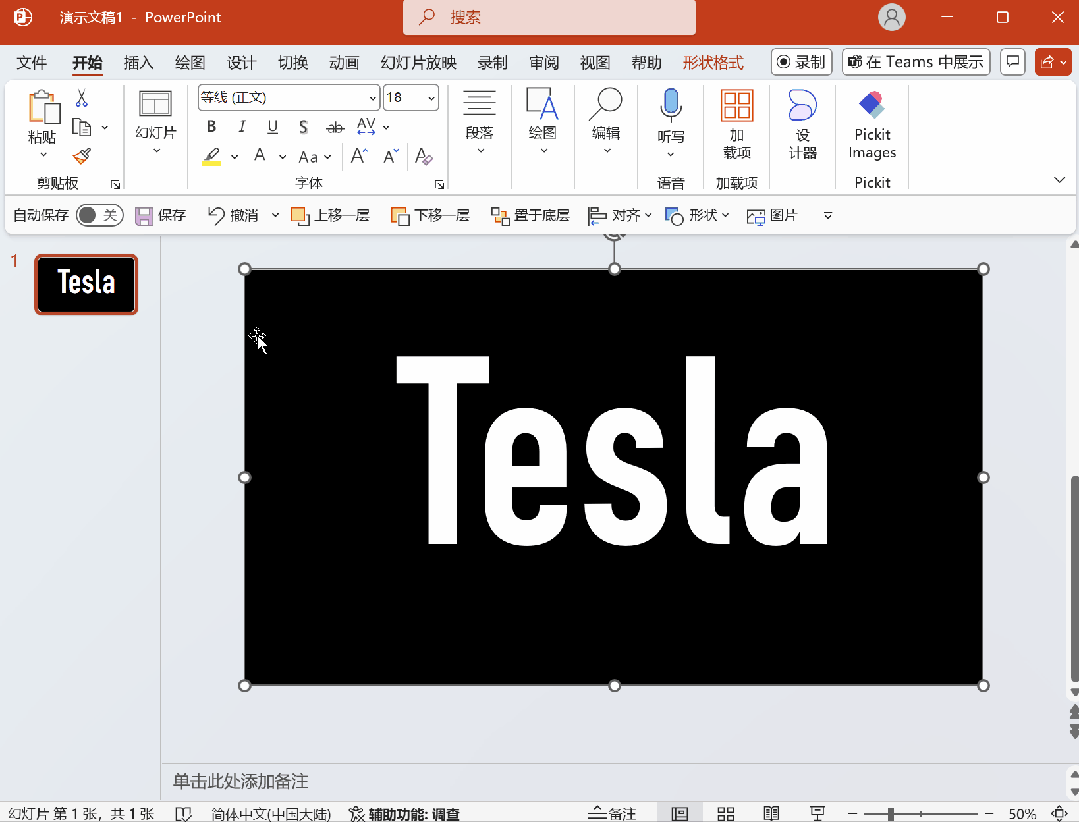The height and width of the screenshot is (822, 1079).
Task: Click the Record button at the top right
Action: point(802,62)
